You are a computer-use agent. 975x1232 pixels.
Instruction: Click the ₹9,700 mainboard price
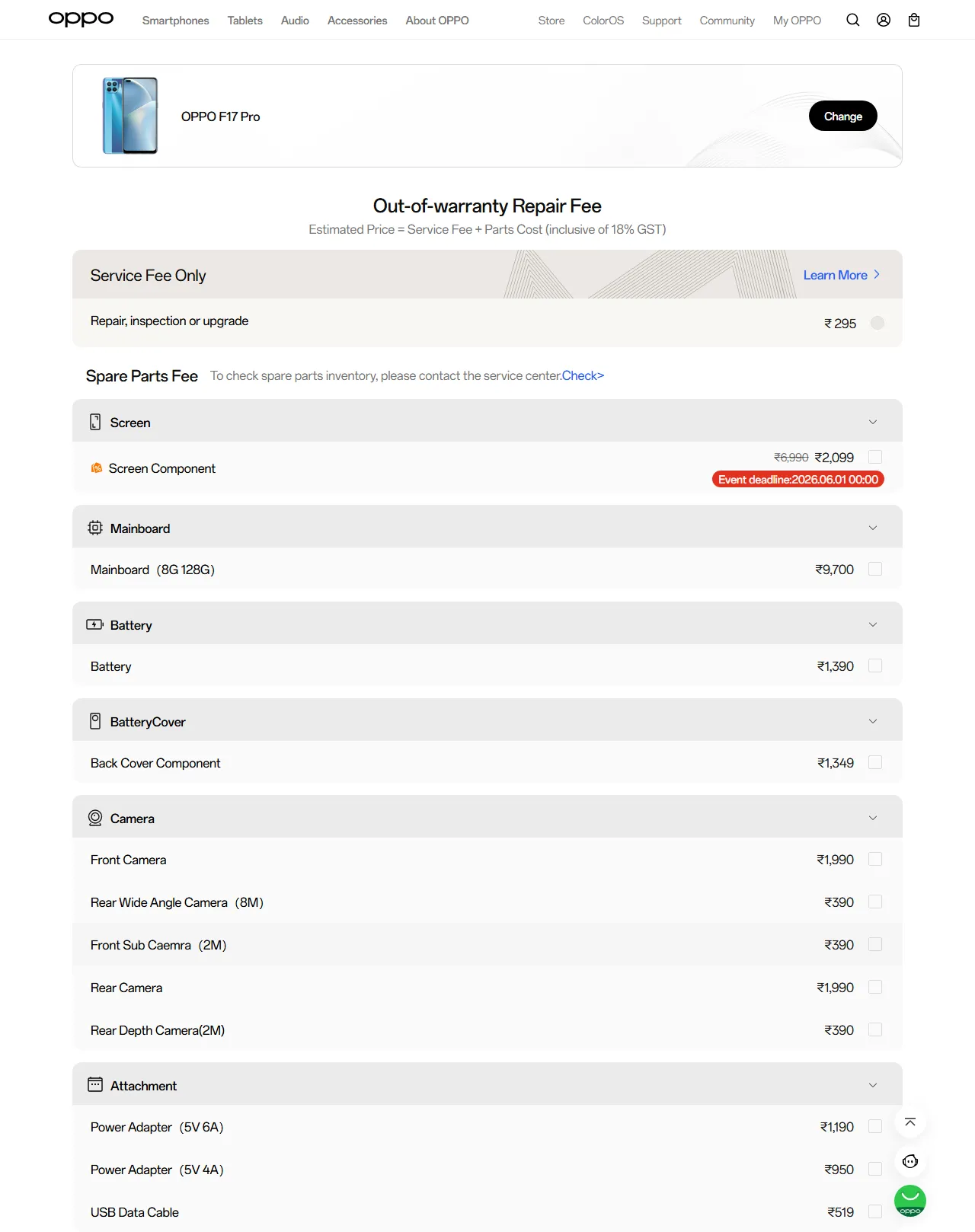pos(834,570)
